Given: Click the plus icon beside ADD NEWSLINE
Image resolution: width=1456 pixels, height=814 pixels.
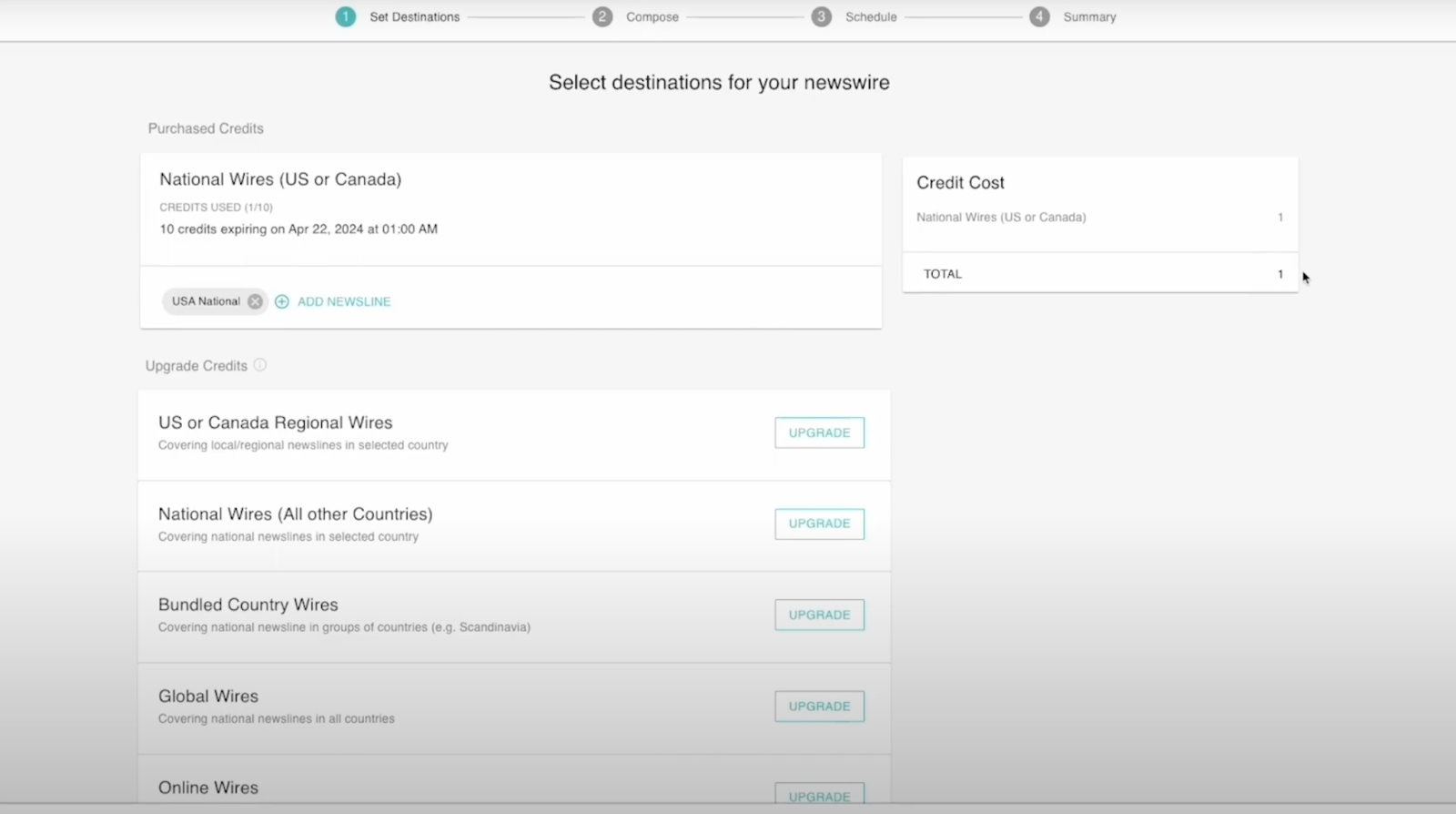Looking at the screenshot, I should tap(282, 301).
